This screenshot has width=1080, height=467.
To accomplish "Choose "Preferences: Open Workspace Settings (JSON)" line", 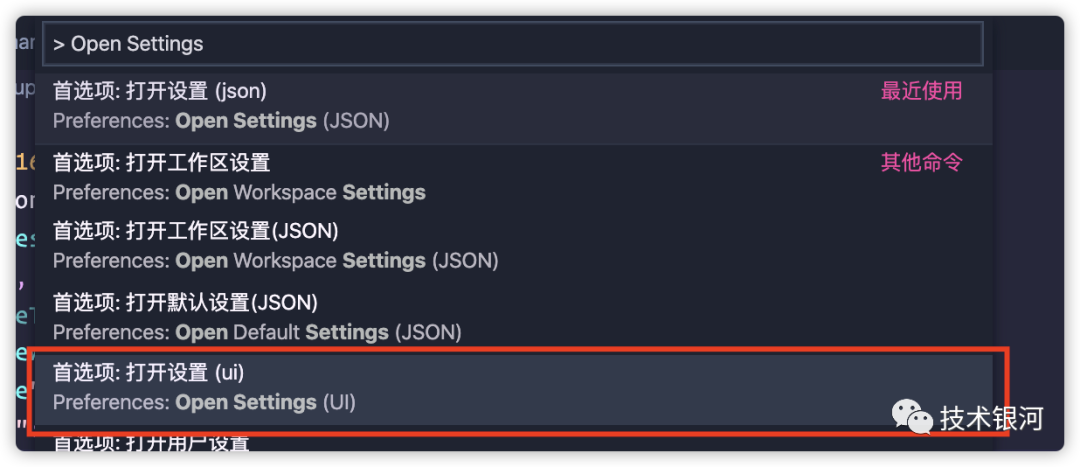I will 276,261.
